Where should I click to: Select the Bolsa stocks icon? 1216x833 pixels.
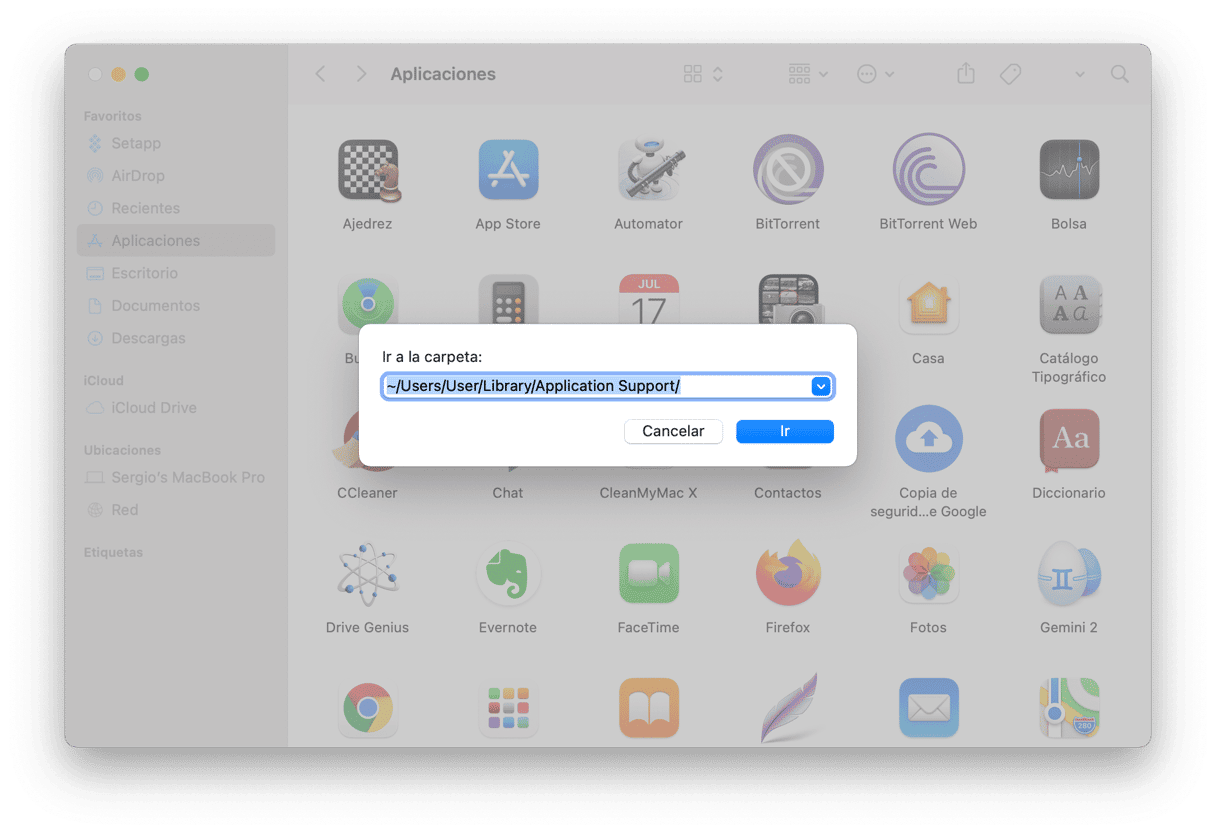pyautogui.click(x=1069, y=170)
